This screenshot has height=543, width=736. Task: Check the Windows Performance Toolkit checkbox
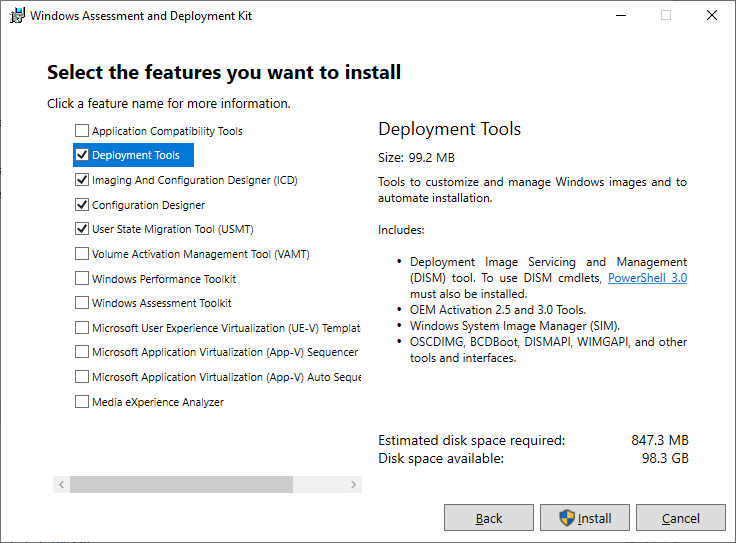pyautogui.click(x=82, y=278)
